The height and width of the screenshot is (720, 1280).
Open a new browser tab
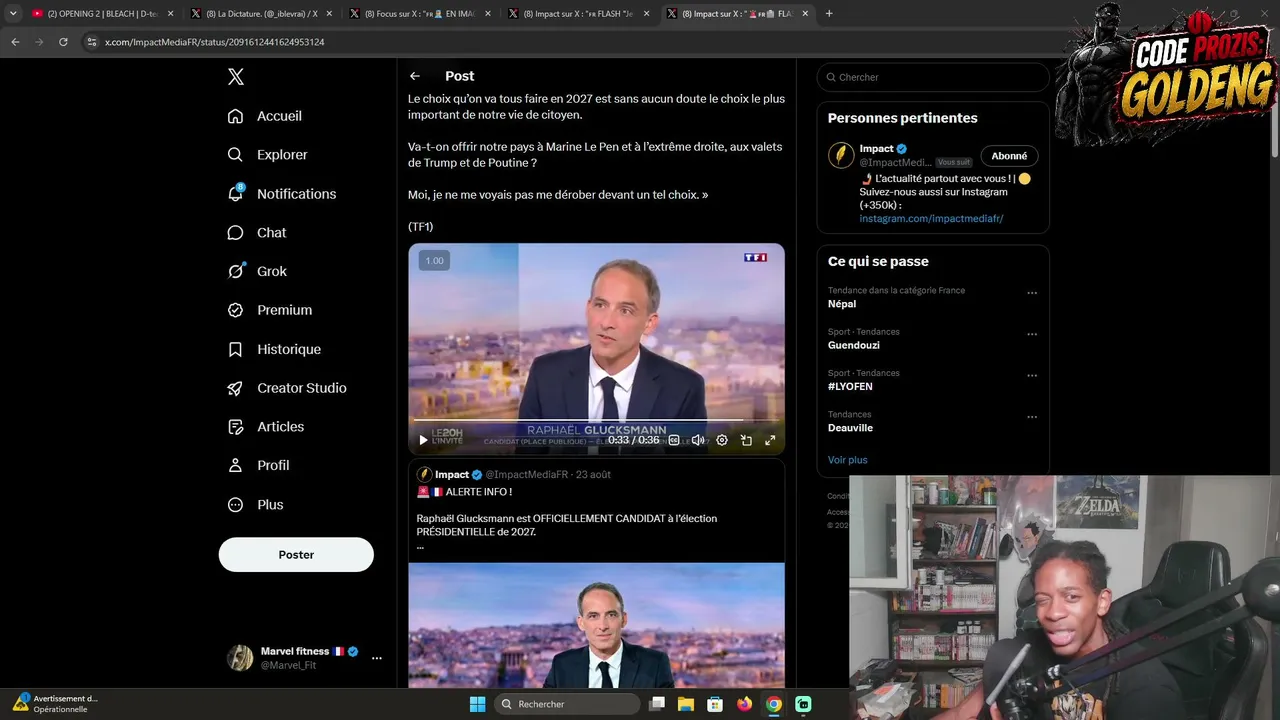point(829,14)
